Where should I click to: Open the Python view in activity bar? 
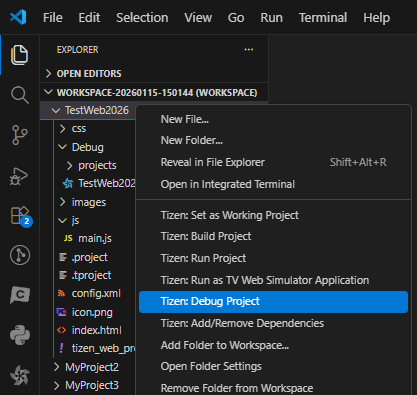20,335
